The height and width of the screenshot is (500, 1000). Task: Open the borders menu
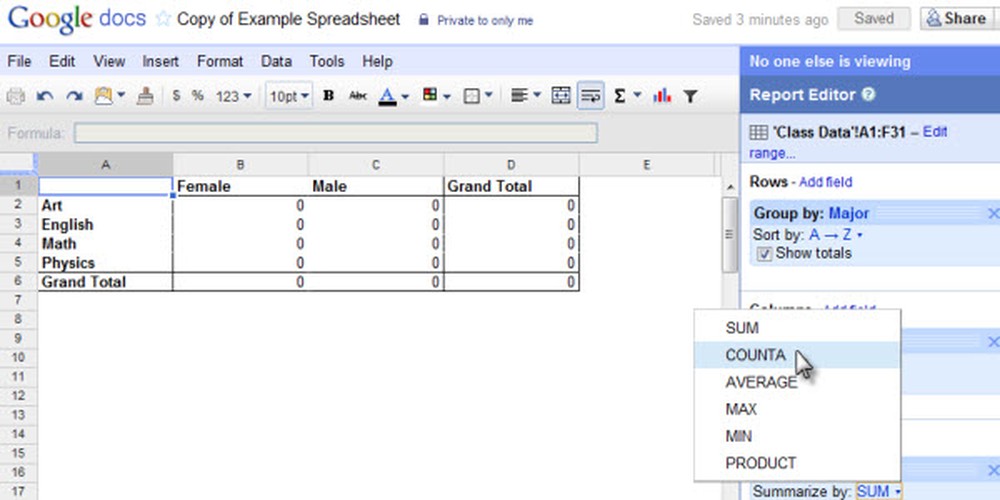pyautogui.click(x=478, y=96)
